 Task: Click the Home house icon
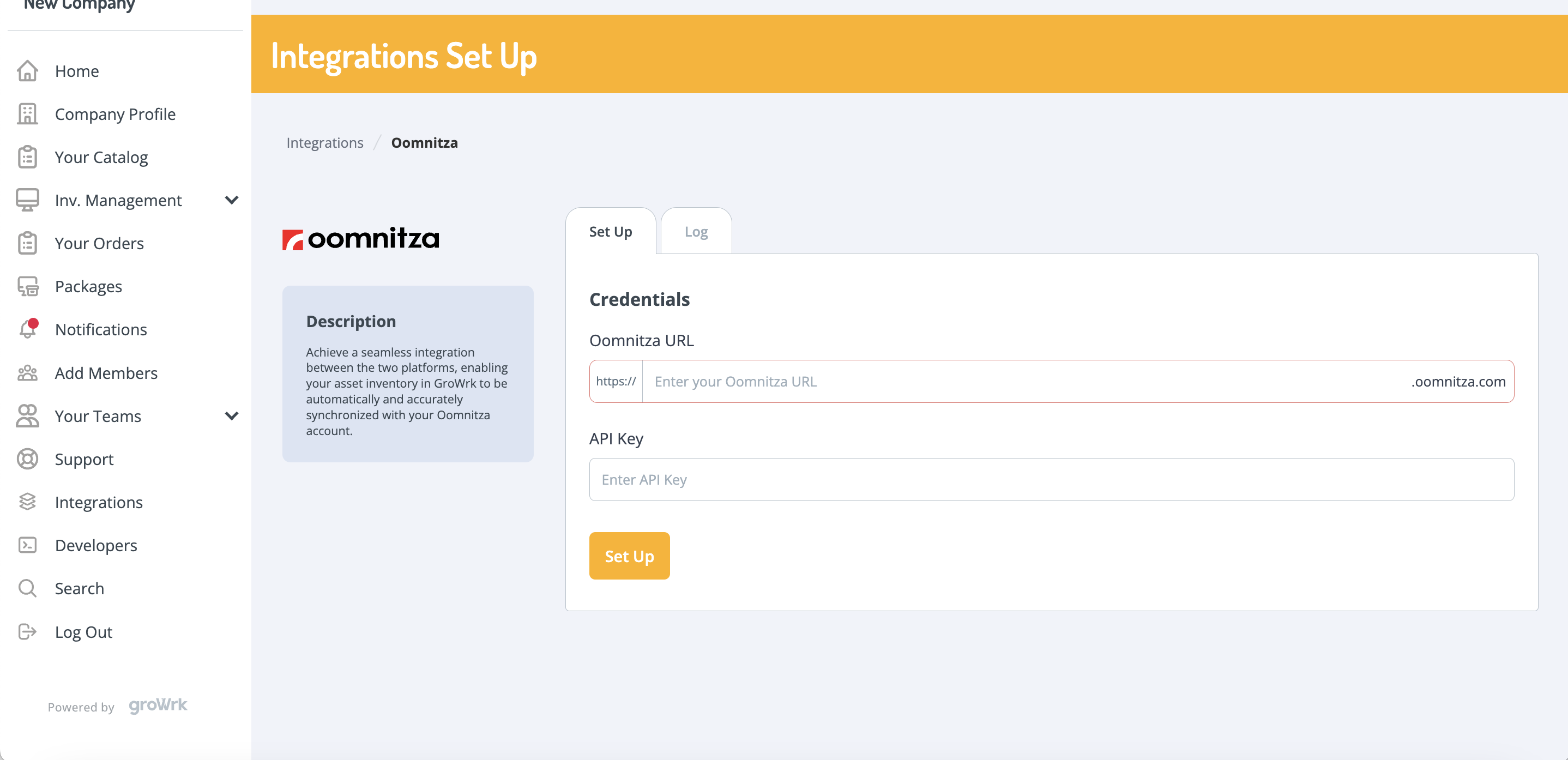(27, 71)
